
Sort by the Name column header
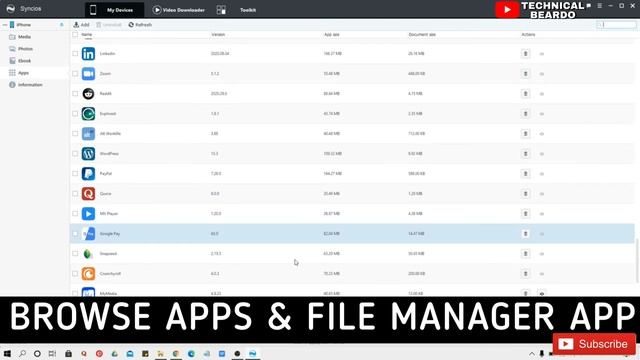click(x=87, y=35)
